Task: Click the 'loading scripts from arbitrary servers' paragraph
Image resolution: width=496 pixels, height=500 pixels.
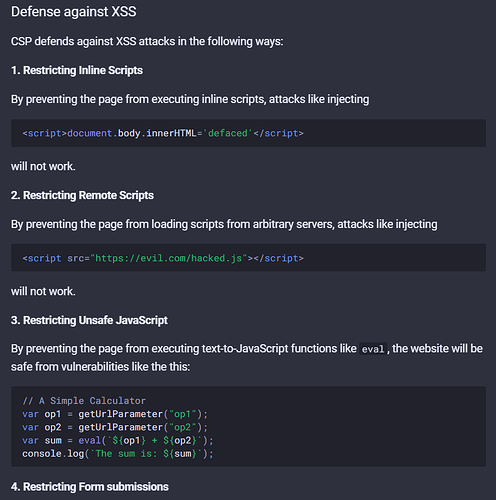Action: [x=224, y=224]
